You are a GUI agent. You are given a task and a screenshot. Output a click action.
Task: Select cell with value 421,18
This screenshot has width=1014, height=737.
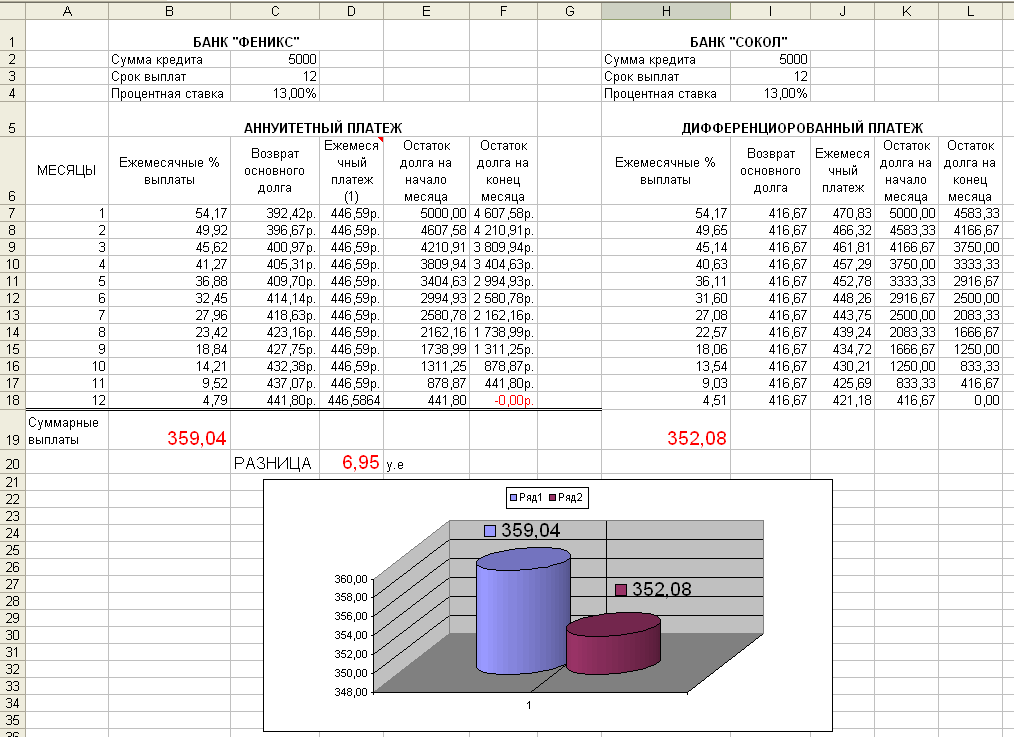(x=842, y=400)
